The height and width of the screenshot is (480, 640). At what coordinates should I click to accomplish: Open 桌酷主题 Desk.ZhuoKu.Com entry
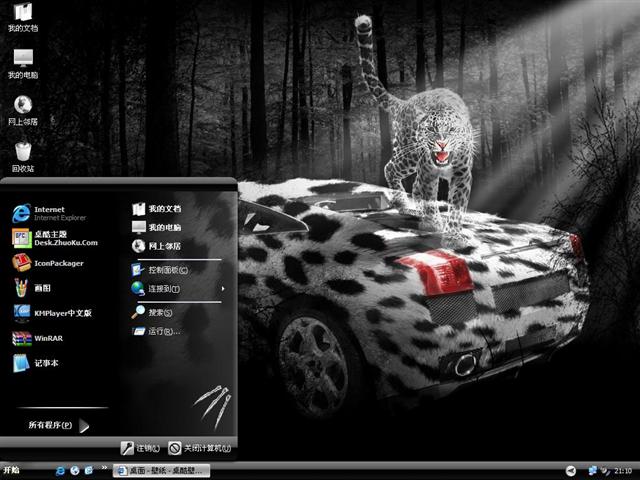(56, 238)
